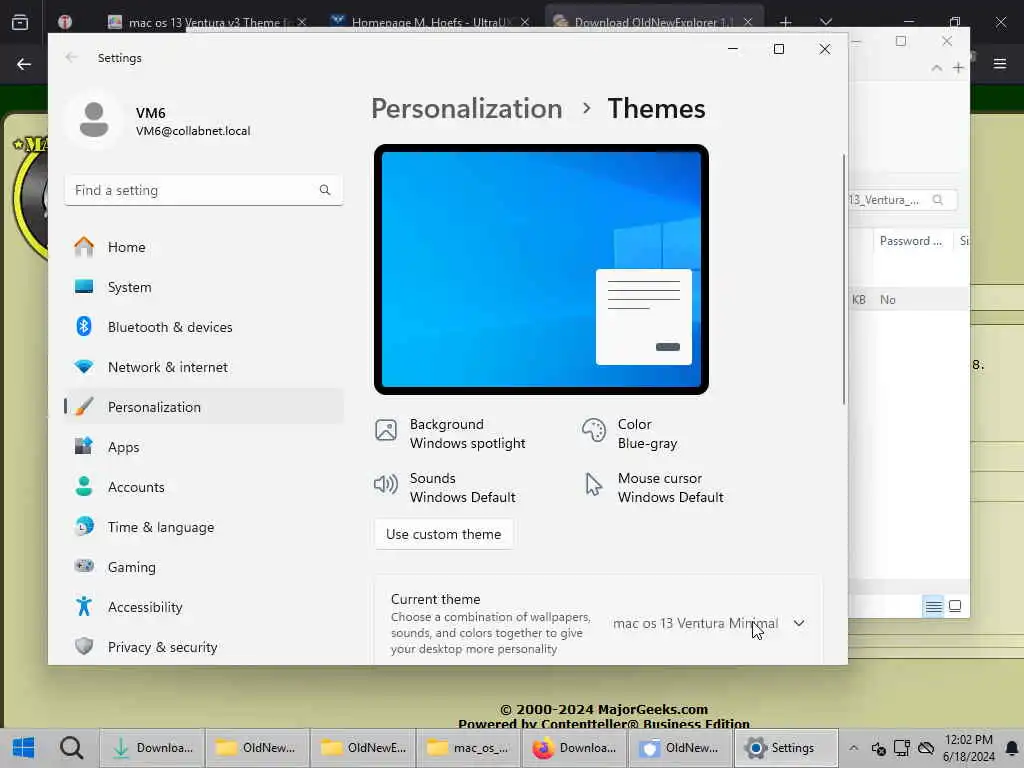The height and width of the screenshot is (768, 1024).
Task: Click the theme preview thumbnail
Action: click(541, 269)
